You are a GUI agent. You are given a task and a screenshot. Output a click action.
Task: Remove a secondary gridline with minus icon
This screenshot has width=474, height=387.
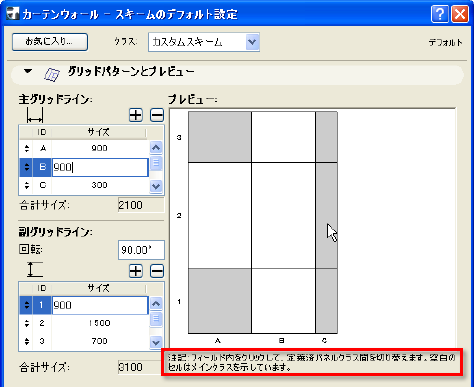(x=157, y=271)
